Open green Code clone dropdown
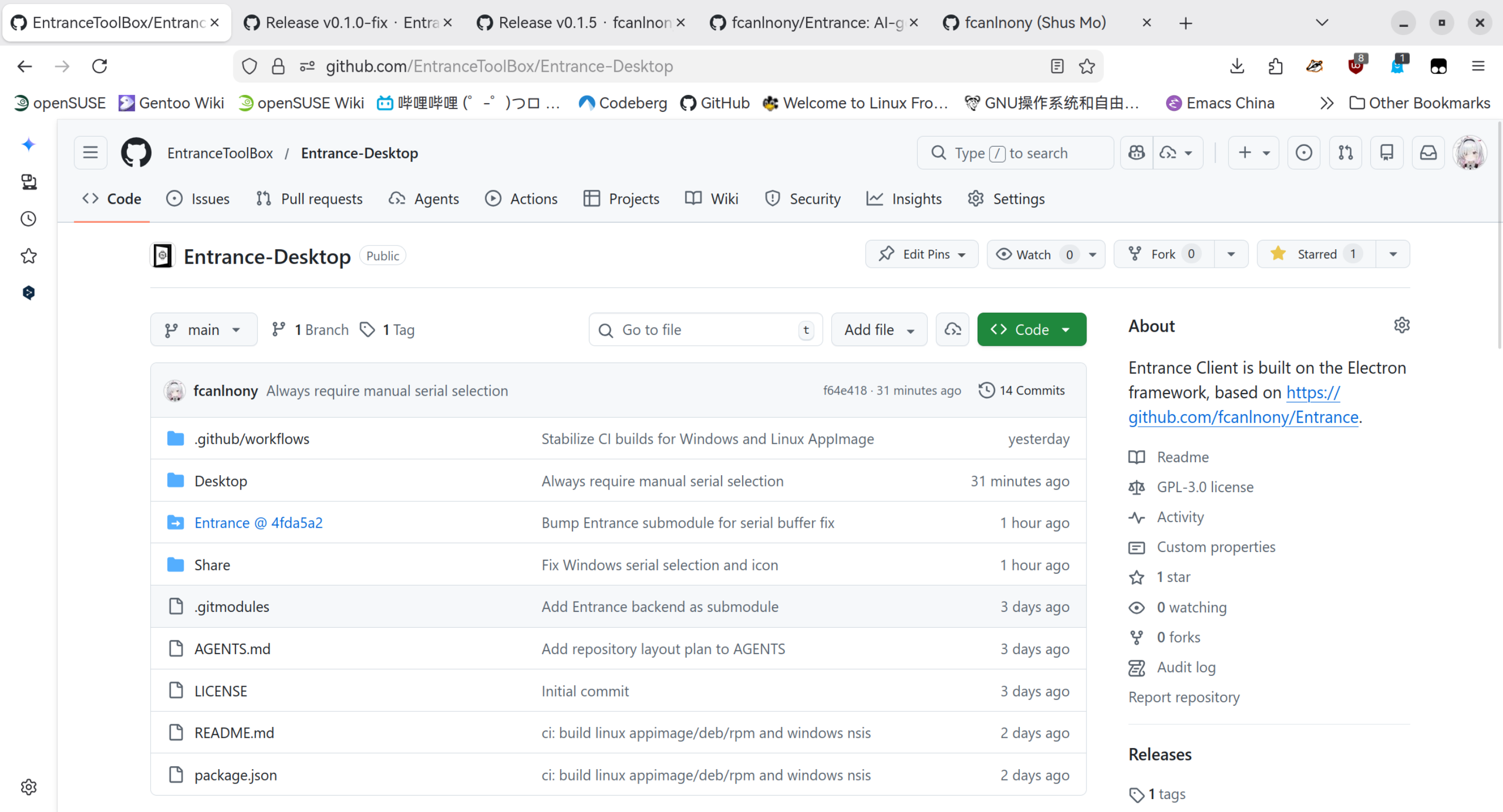Screen dimensions: 1503x812 point(1032,330)
